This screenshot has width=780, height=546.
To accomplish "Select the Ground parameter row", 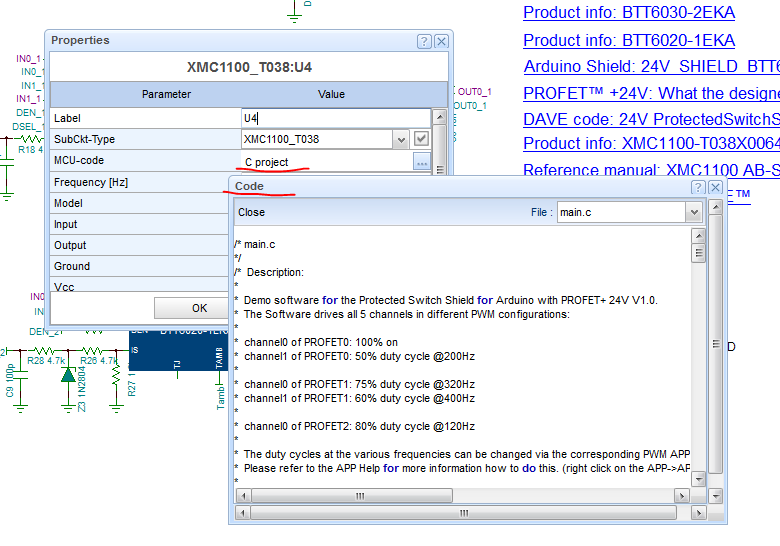I will tap(139, 266).
